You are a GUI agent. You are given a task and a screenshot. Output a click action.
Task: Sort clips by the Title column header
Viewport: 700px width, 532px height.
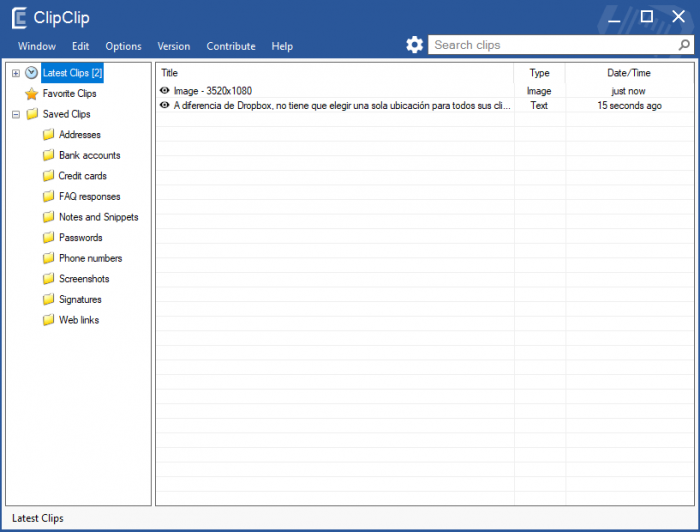coord(335,73)
